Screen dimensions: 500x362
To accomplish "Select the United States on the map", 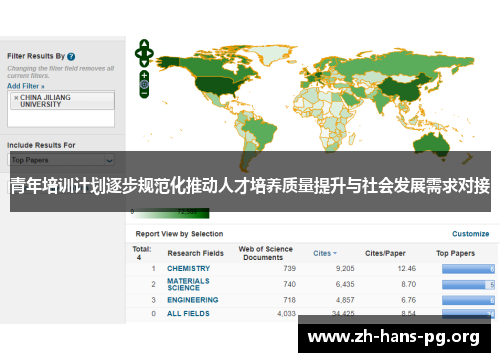I will pyautogui.click(x=218, y=85).
